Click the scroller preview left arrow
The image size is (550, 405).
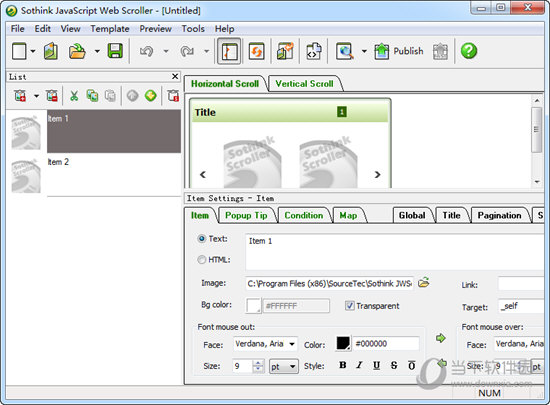[203, 174]
